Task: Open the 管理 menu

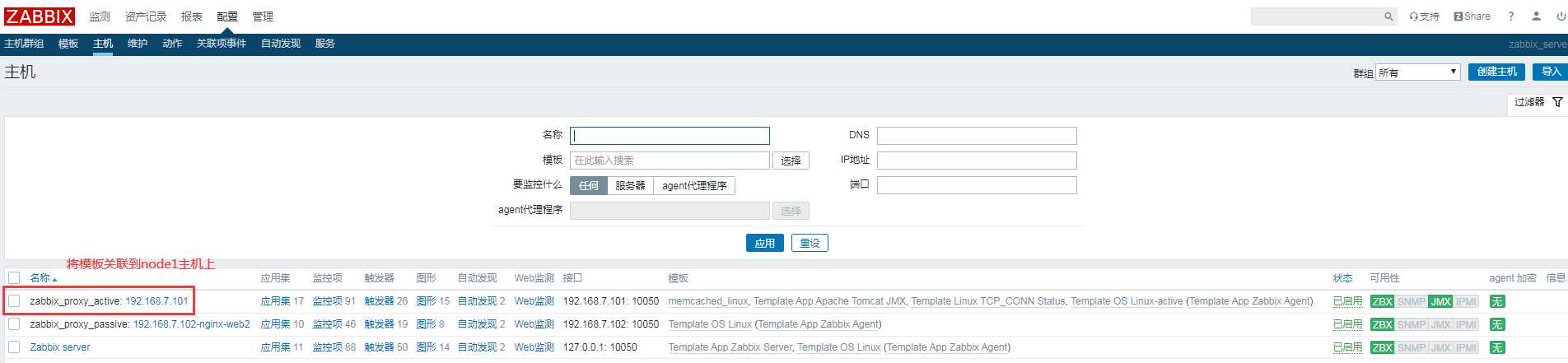Action: point(263,16)
